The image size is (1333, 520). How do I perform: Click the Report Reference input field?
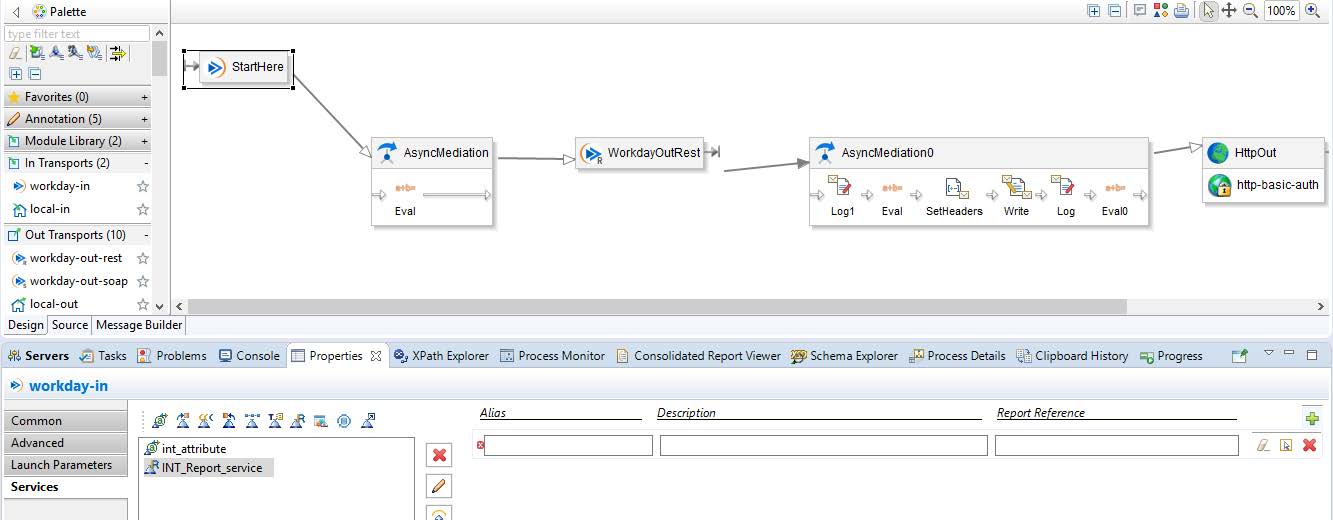[x=1116, y=446]
